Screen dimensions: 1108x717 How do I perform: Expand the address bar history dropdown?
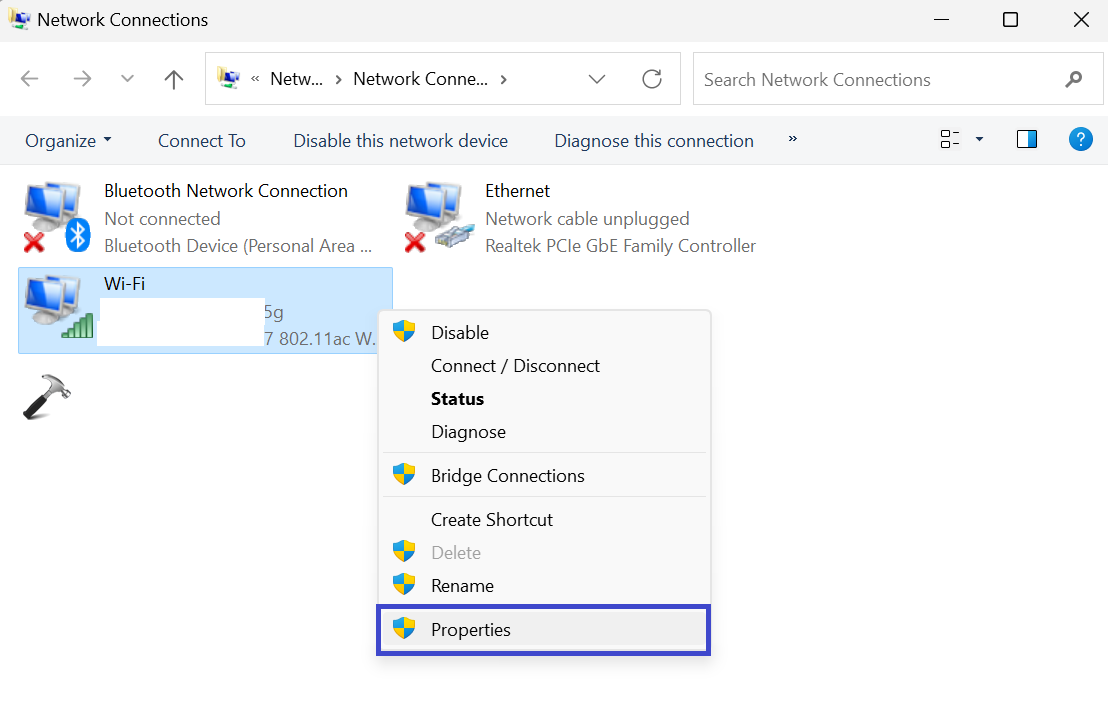click(x=597, y=79)
